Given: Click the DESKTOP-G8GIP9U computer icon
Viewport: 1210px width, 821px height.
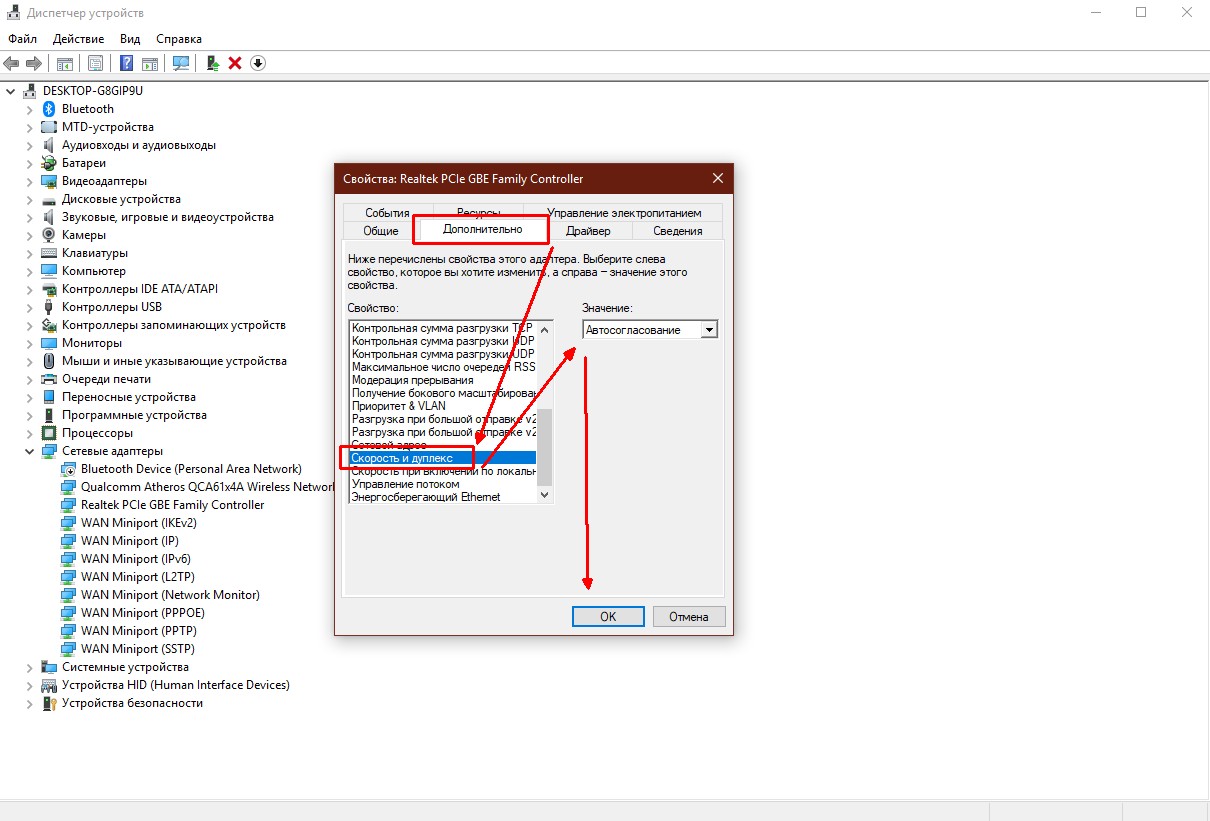Looking at the screenshot, I should 30,91.
